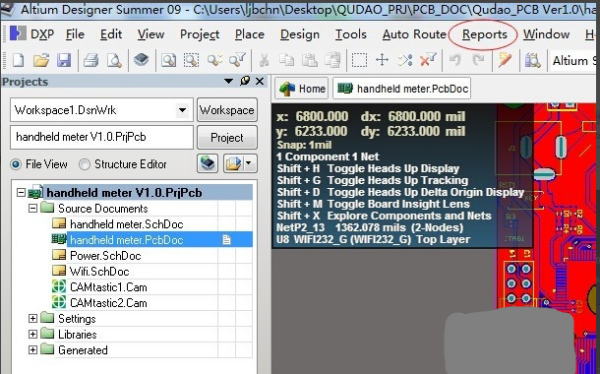Image resolution: width=600 pixels, height=374 pixels.
Task: Switch to the Home tab
Action: [302, 89]
